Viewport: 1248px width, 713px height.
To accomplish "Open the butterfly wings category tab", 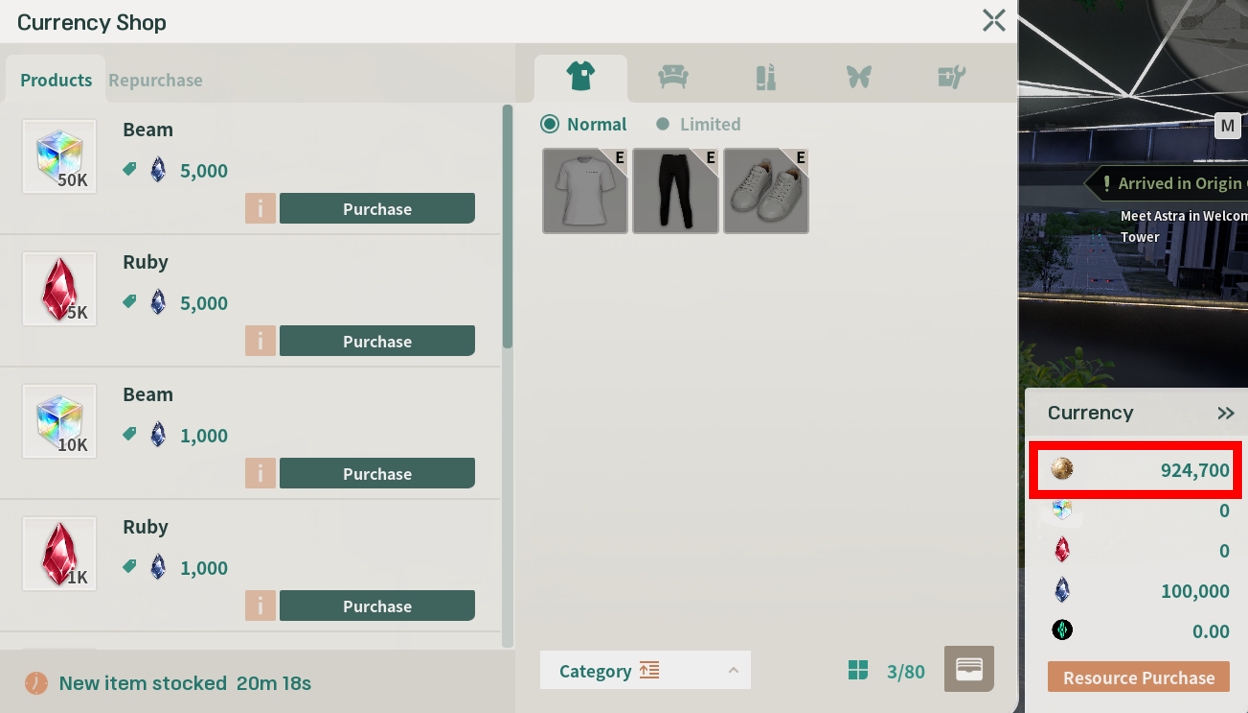I will click(859, 77).
